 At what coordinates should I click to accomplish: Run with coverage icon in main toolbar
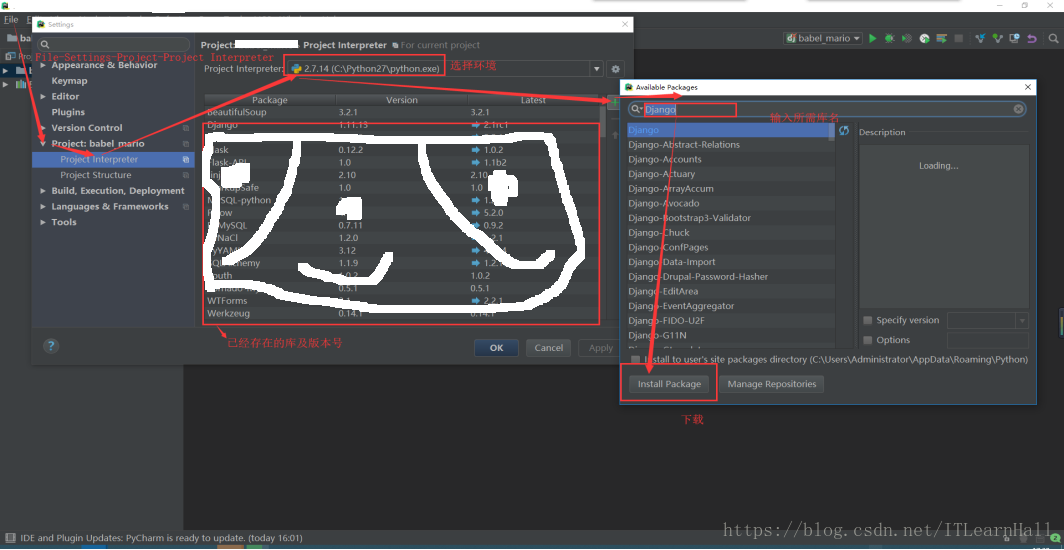click(907, 39)
